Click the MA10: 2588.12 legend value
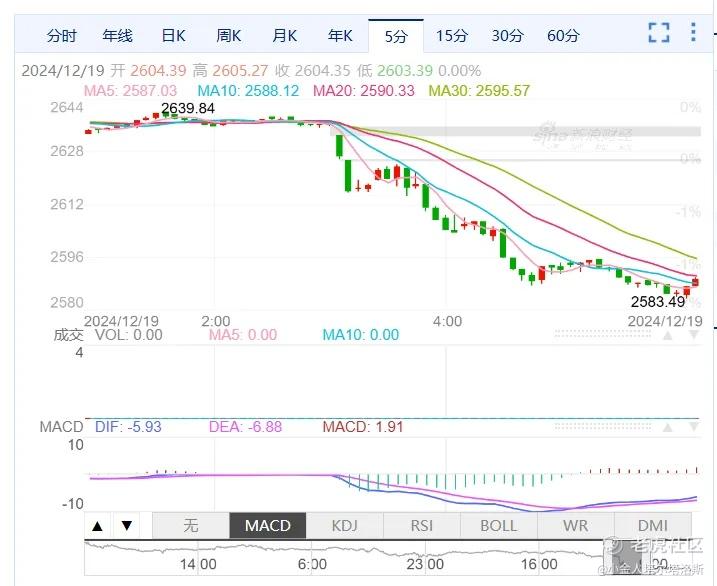 [248, 91]
